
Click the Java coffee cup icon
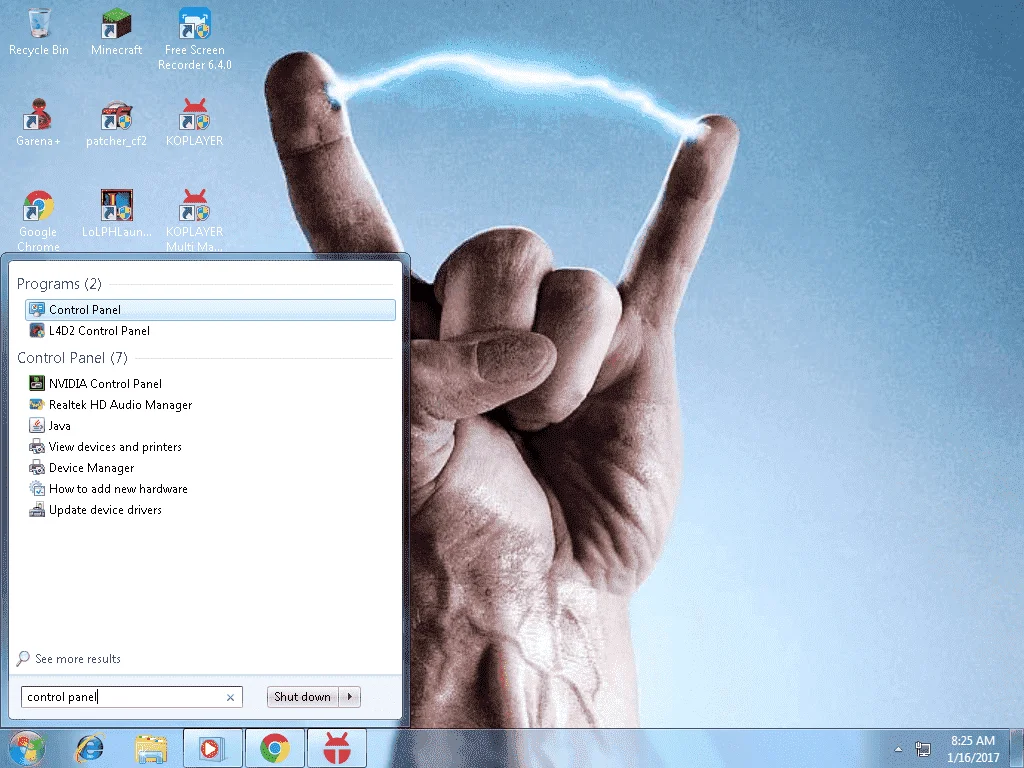tap(37, 425)
